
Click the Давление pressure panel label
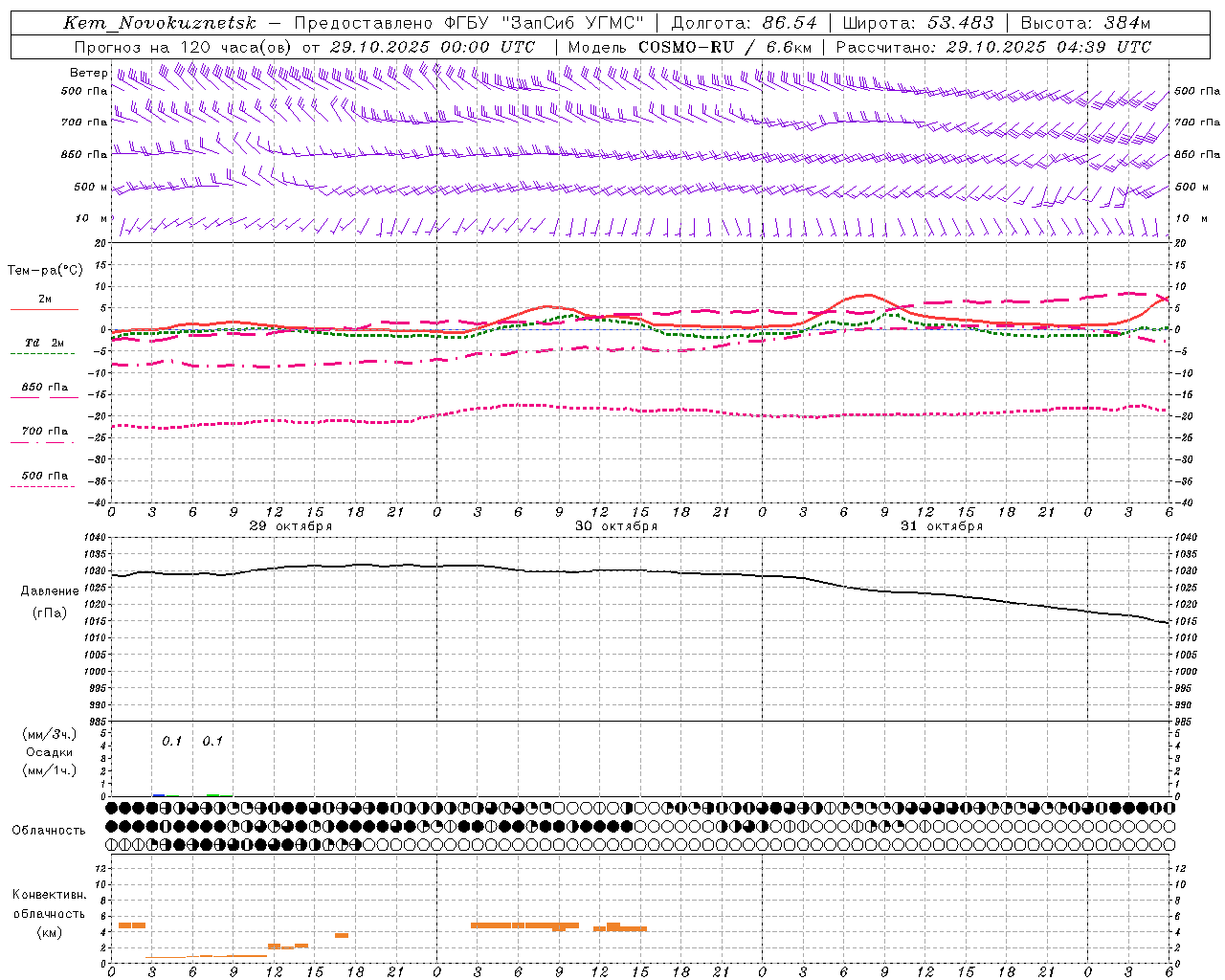(50, 591)
